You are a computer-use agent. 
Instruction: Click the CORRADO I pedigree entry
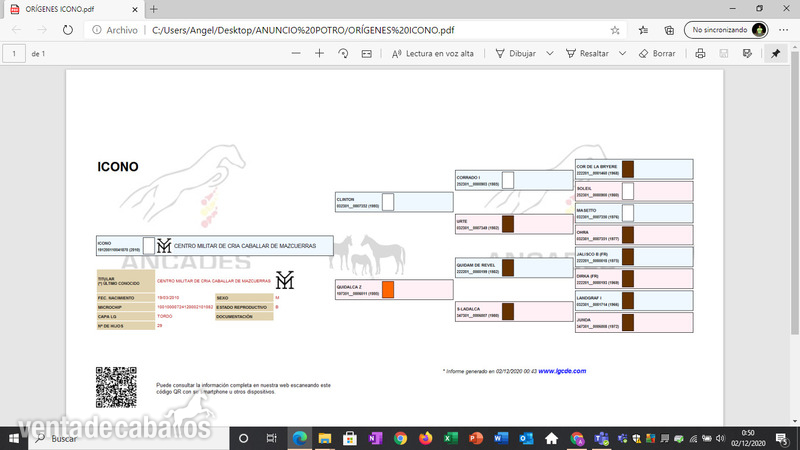click(514, 180)
